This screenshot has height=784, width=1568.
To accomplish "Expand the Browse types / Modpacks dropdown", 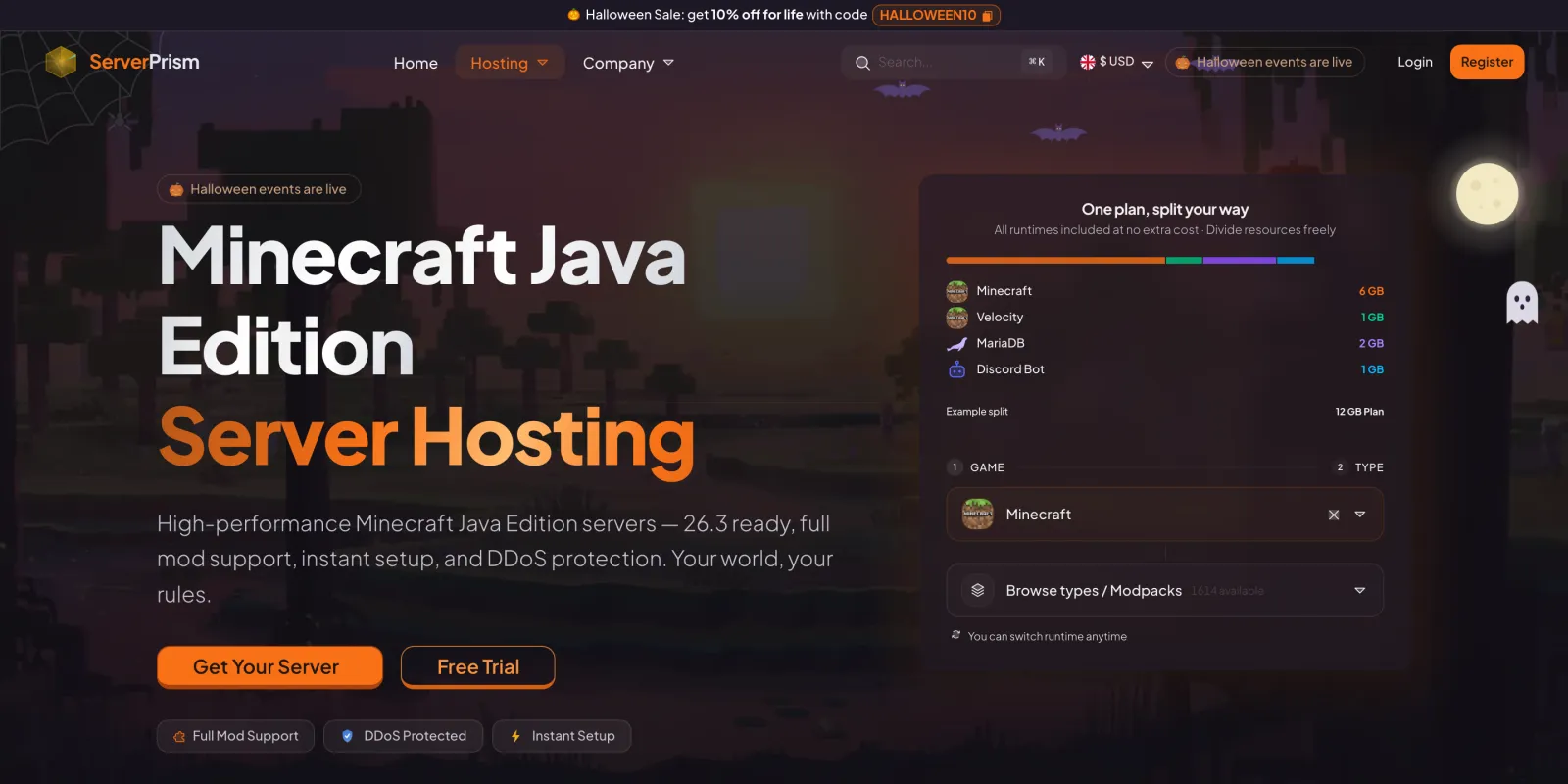I will click(1360, 590).
